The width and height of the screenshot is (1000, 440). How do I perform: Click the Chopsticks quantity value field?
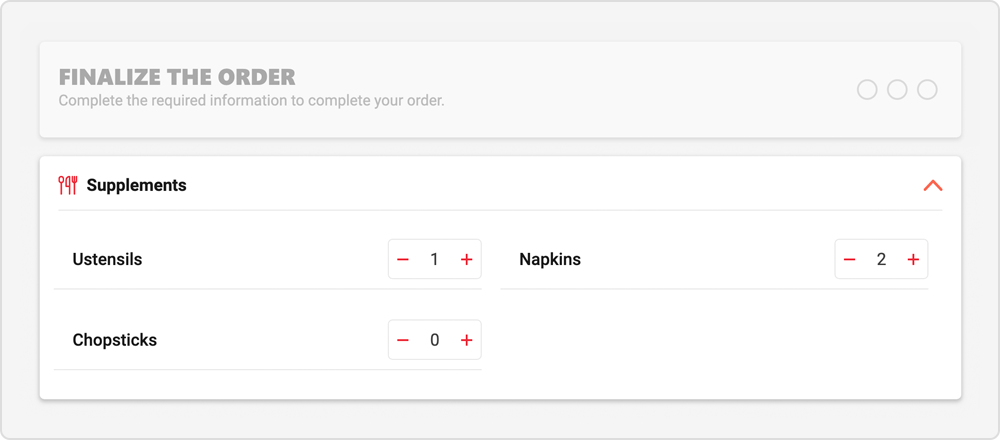pyautogui.click(x=434, y=340)
